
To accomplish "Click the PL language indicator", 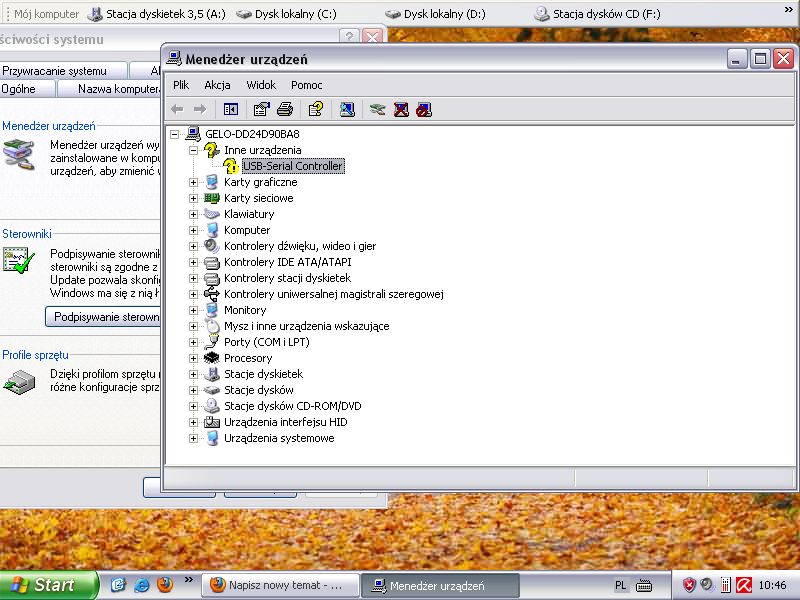I will 620,585.
